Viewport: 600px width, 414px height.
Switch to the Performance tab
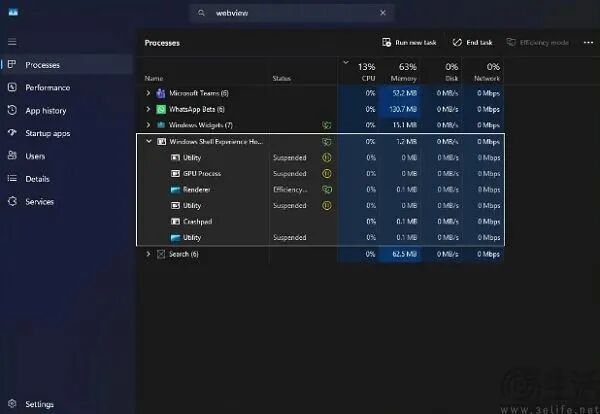pyautogui.click(x=47, y=87)
